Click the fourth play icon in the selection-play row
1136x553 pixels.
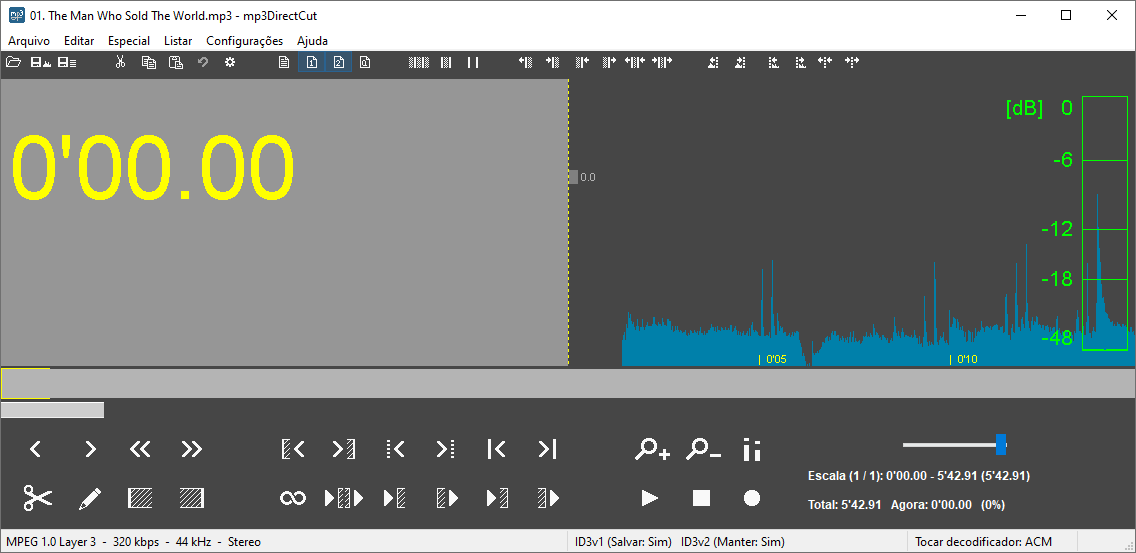(447, 498)
